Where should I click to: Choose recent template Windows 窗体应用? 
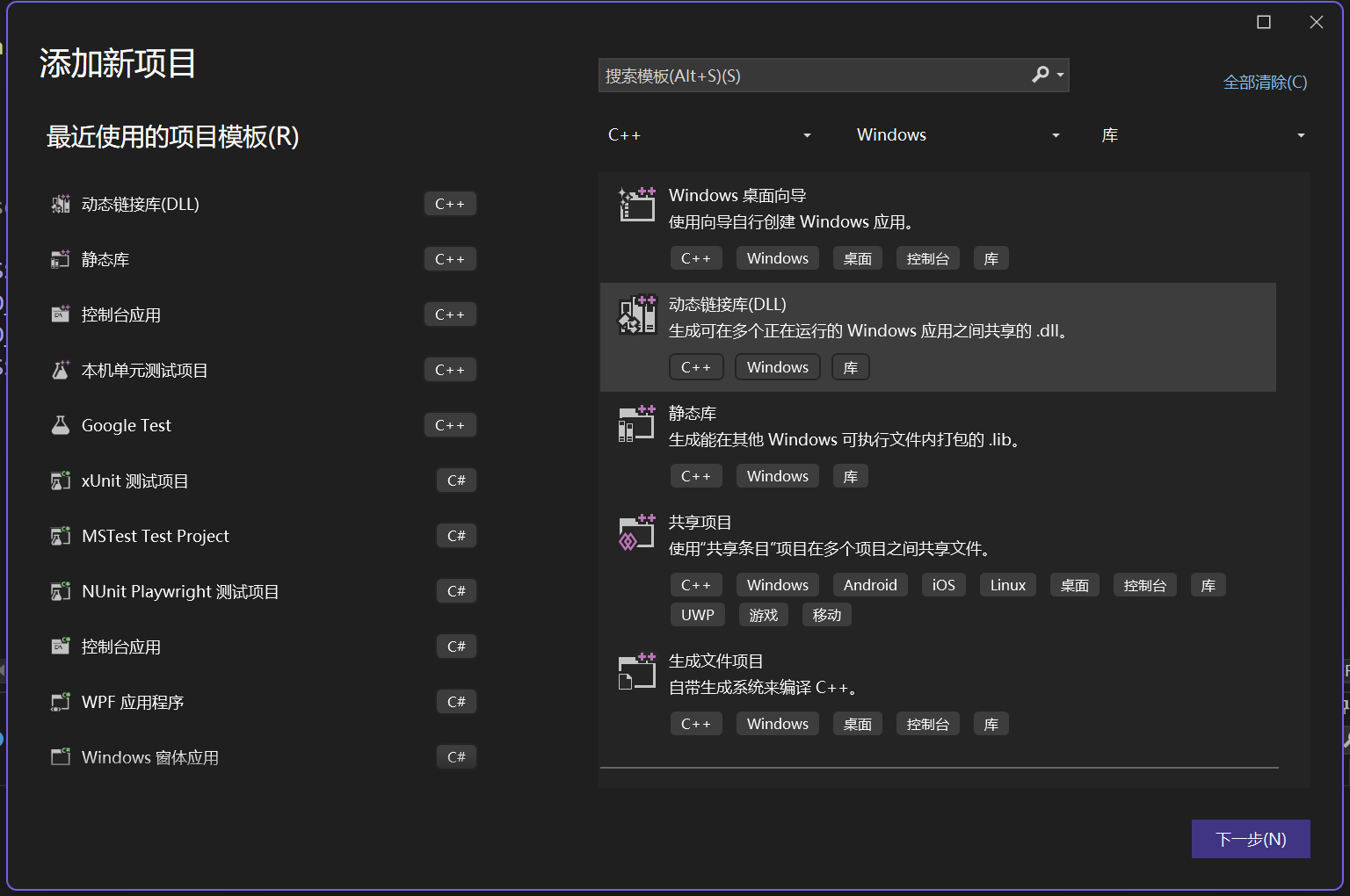264,757
